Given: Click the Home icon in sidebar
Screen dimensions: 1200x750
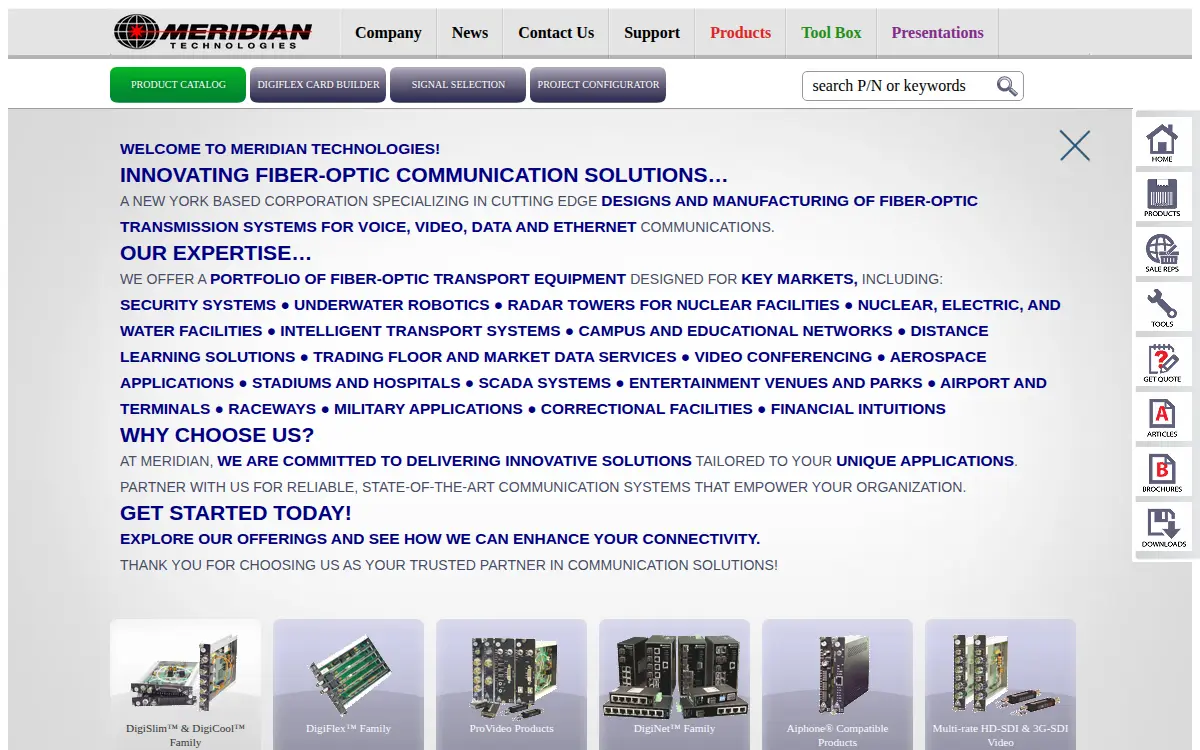Looking at the screenshot, I should tap(1162, 143).
